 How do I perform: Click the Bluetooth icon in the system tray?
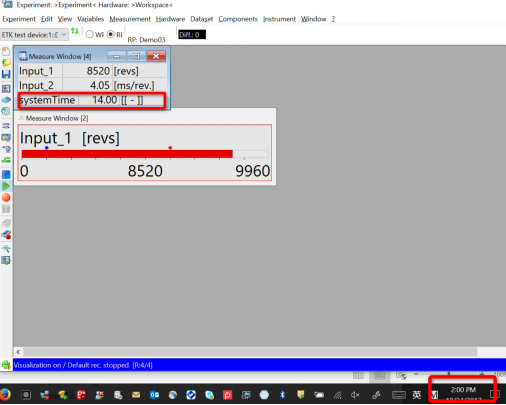pos(282,395)
